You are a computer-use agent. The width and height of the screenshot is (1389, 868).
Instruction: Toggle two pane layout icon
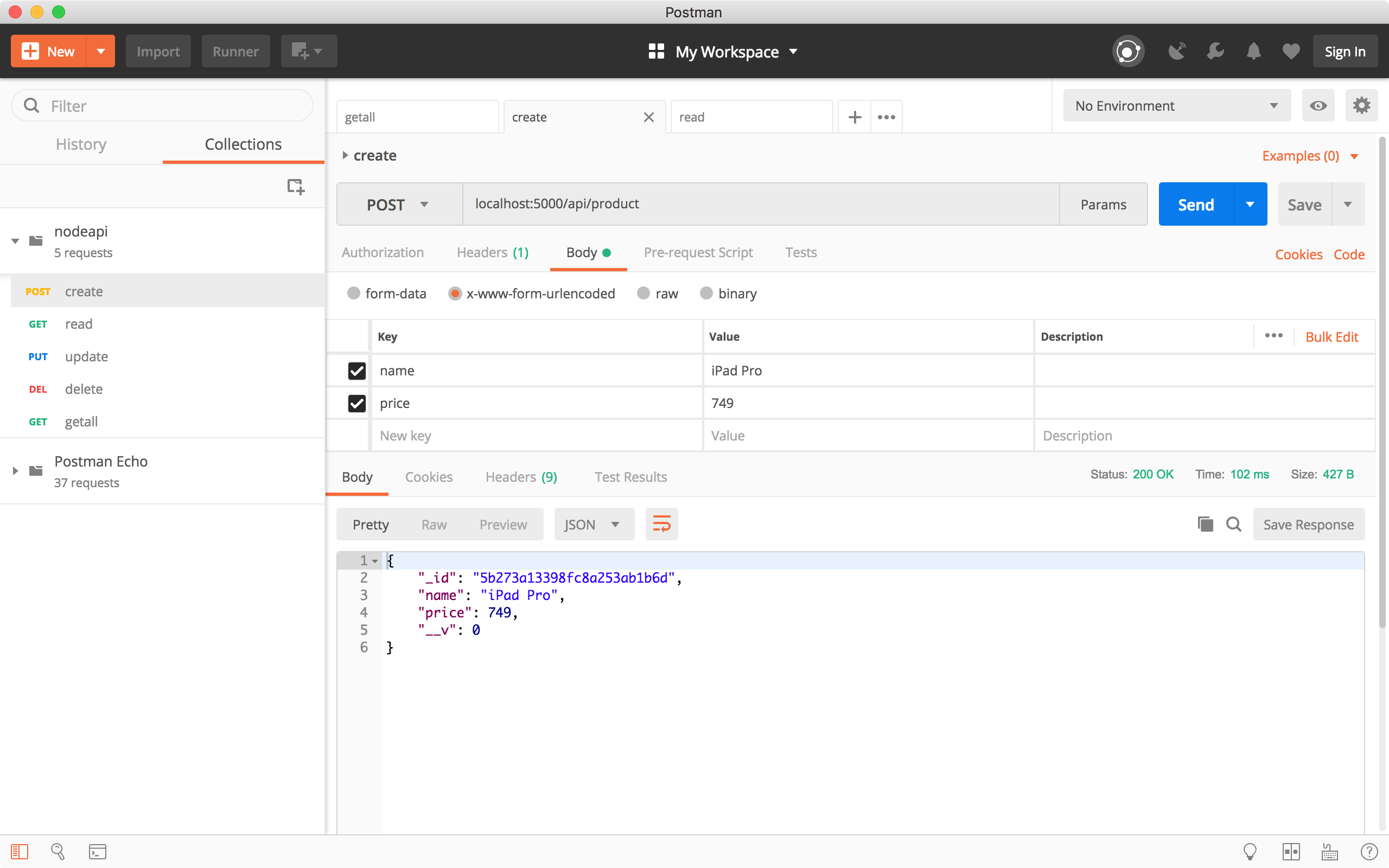point(1291,851)
